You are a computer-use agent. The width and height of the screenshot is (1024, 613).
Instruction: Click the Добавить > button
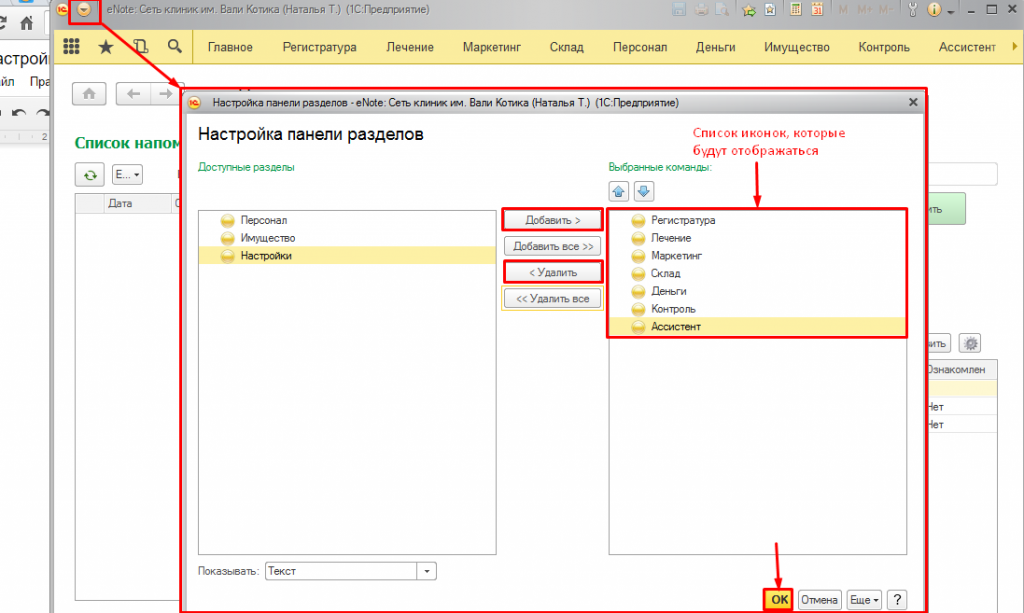(x=552, y=220)
